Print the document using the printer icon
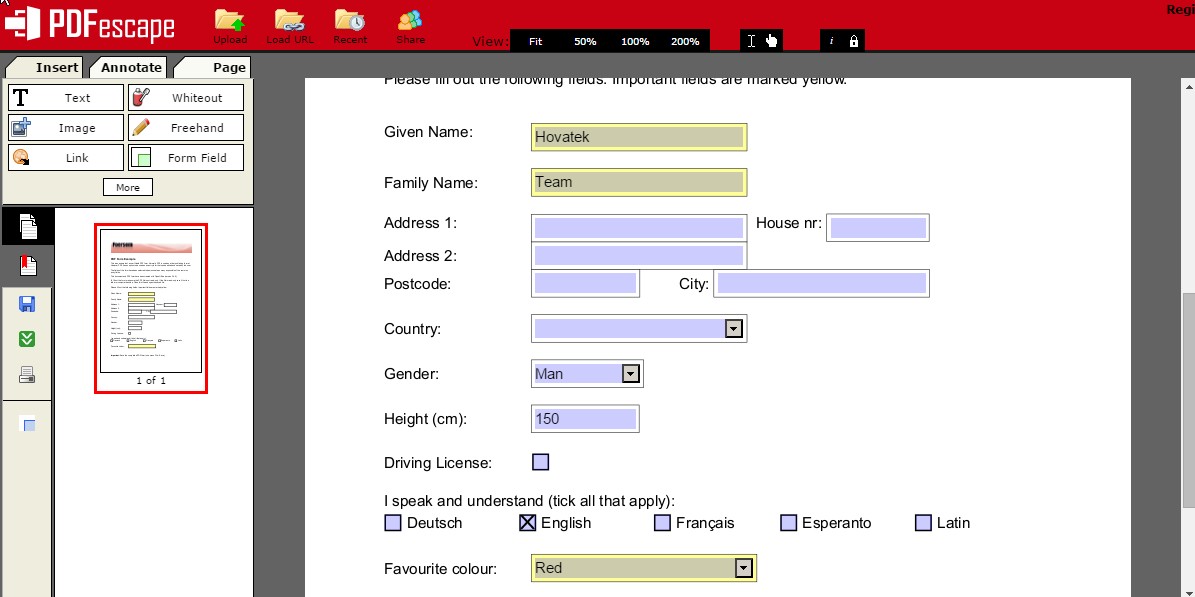 (27, 375)
